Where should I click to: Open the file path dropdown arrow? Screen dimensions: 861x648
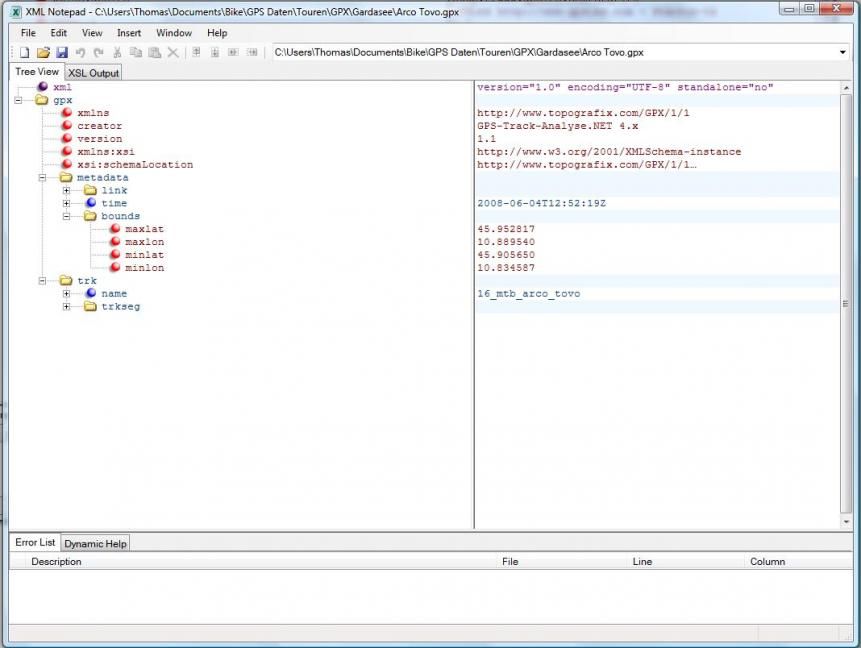(843, 52)
